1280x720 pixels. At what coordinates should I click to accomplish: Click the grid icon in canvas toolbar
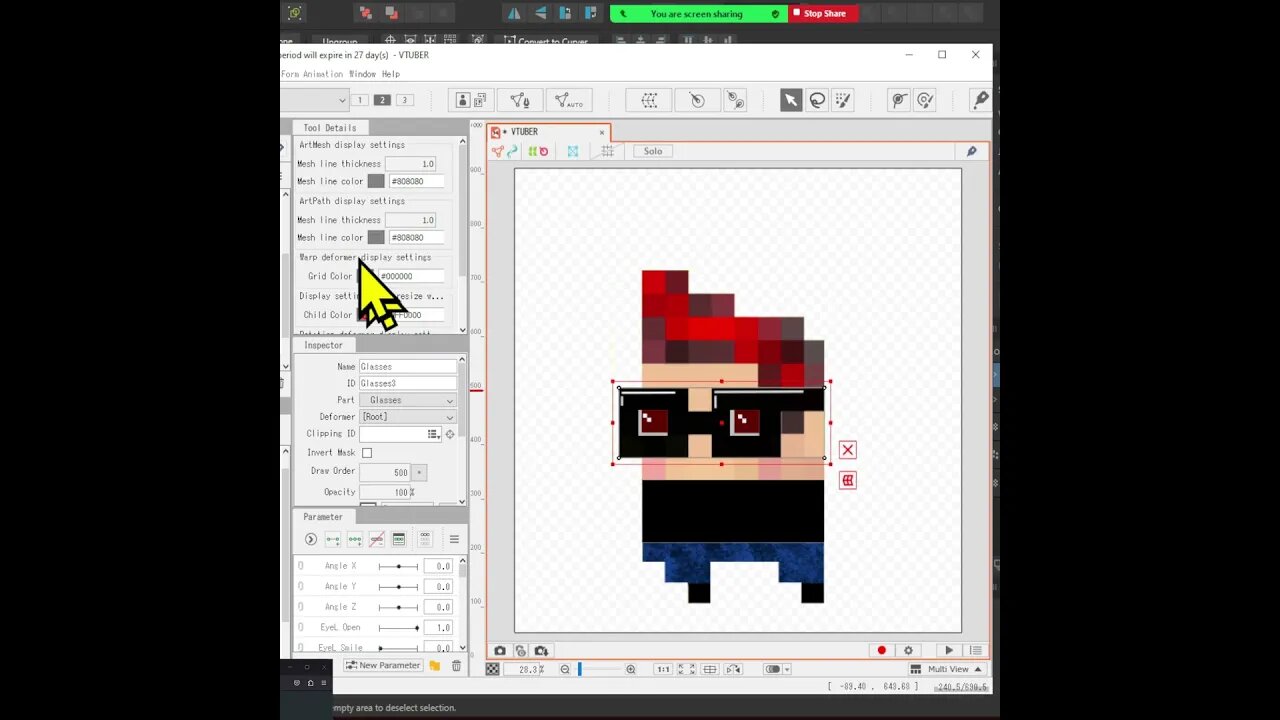click(607, 151)
